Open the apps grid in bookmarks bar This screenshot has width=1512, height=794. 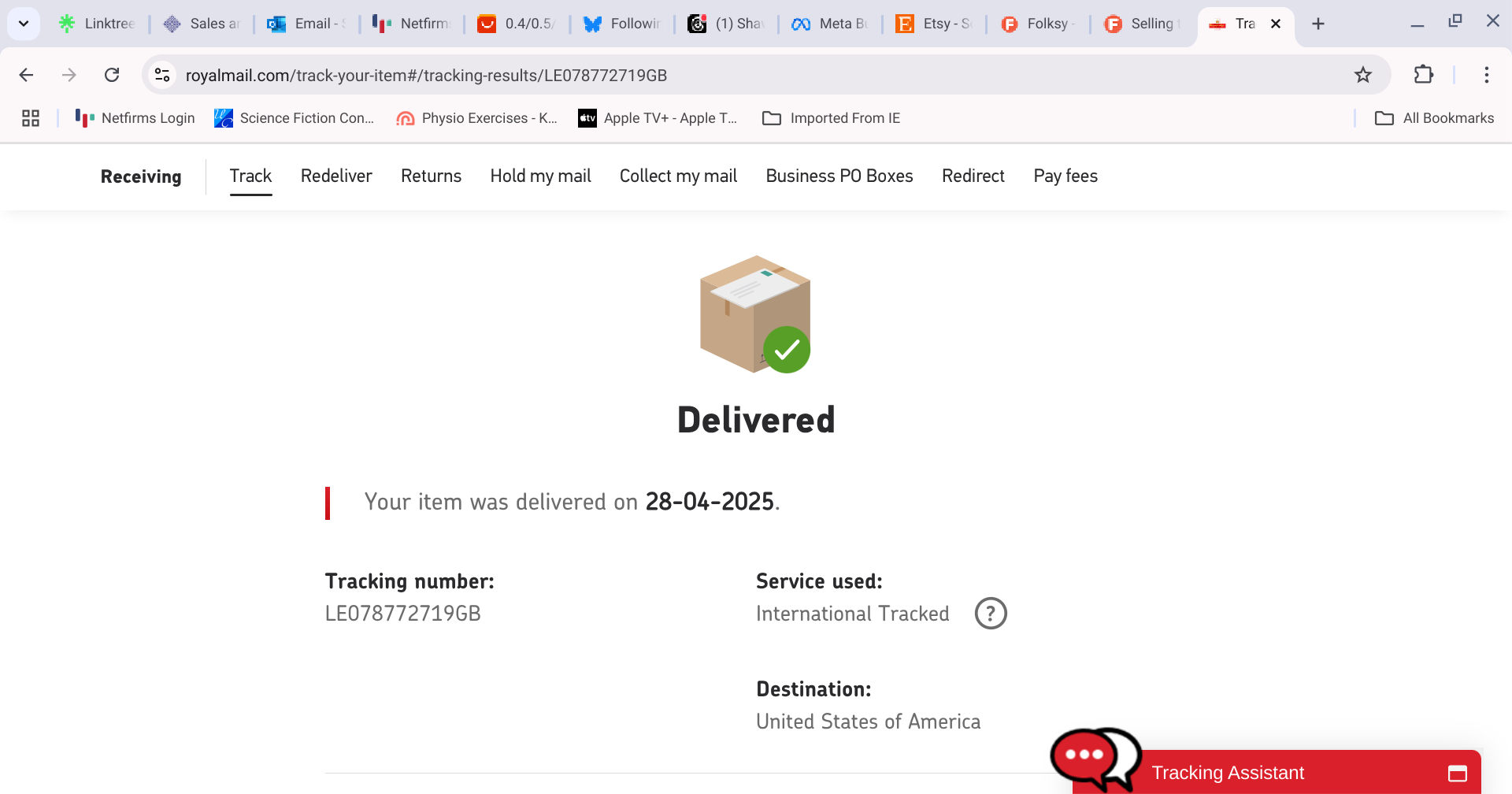(31, 118)
